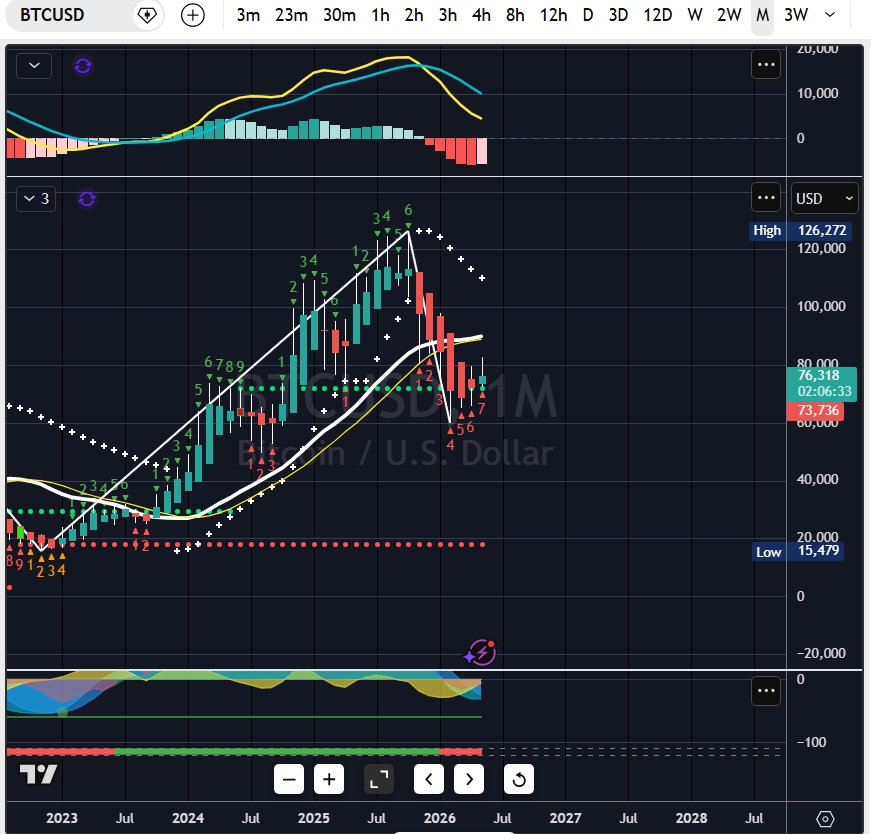Click the current price label 76,318
Viewport: 871px width, 834px height.
coord(822,383)
